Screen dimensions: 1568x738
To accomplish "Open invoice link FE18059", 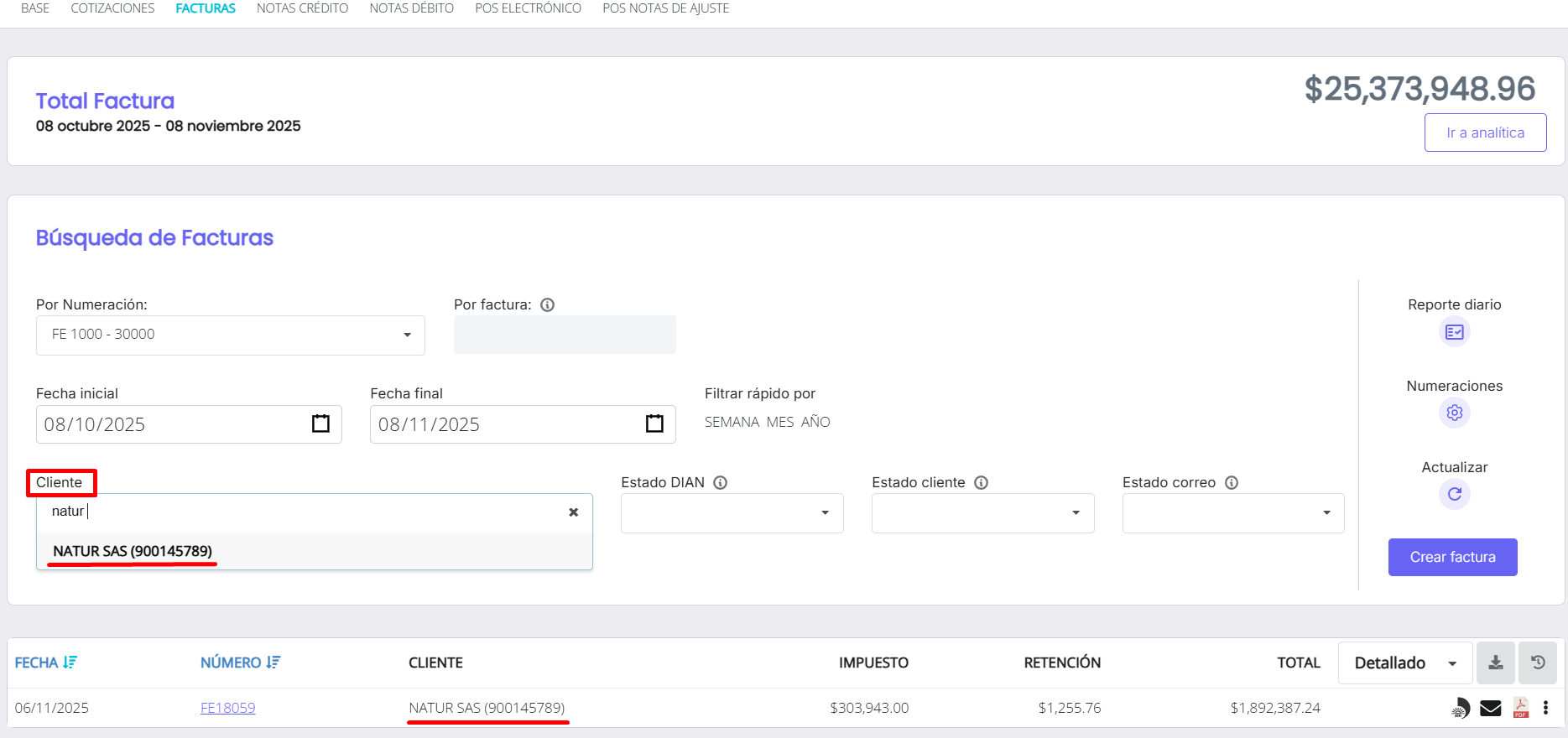I will (227, 708).
